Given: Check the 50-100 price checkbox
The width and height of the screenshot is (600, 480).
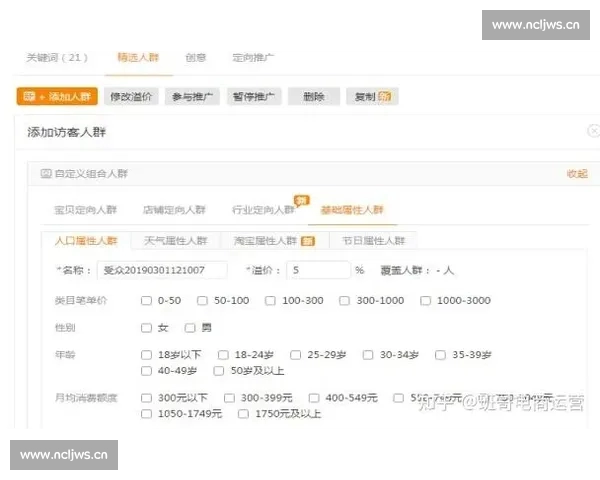Looking at the screenshot, I should tap(202, 300).
